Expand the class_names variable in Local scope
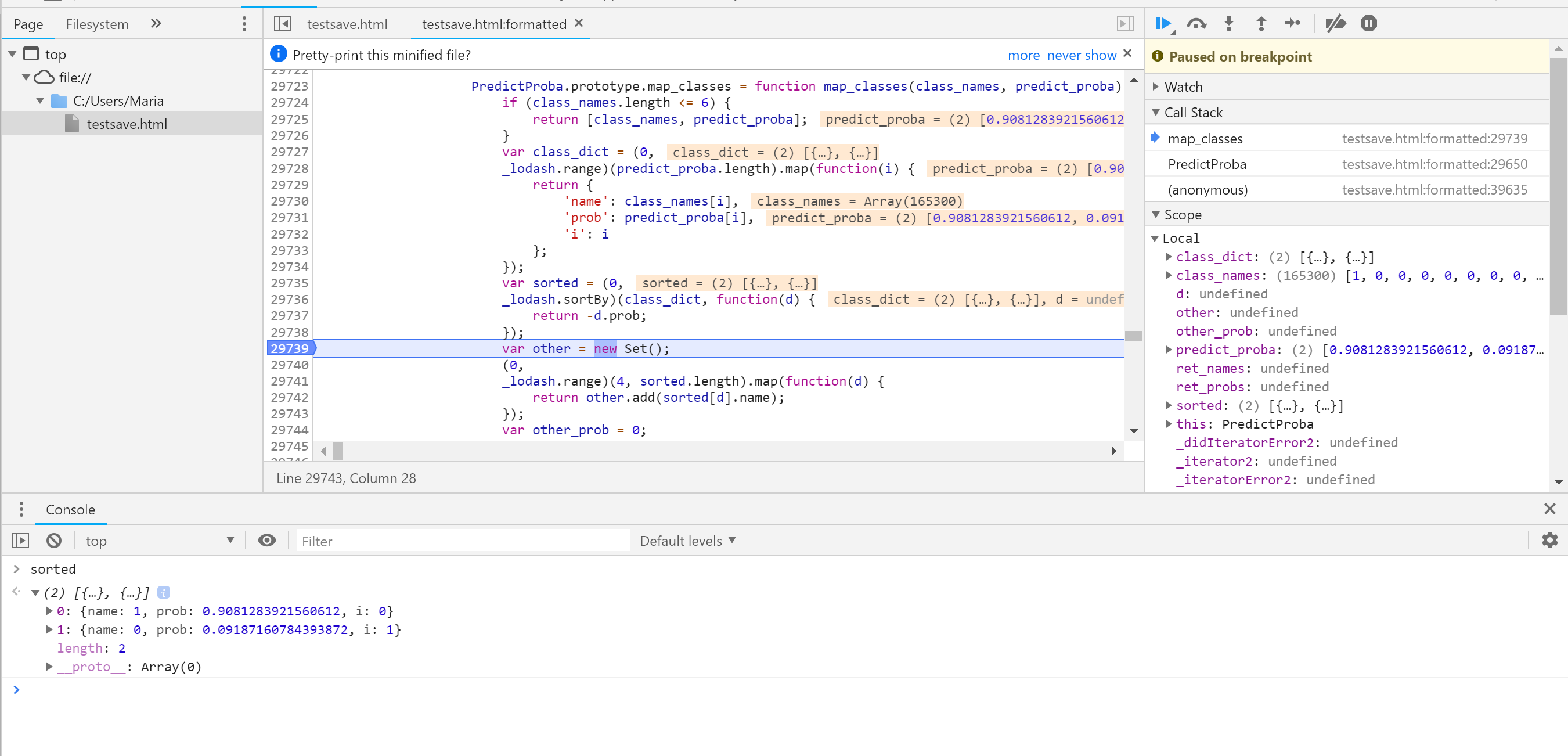 (x=1169, y=275)
